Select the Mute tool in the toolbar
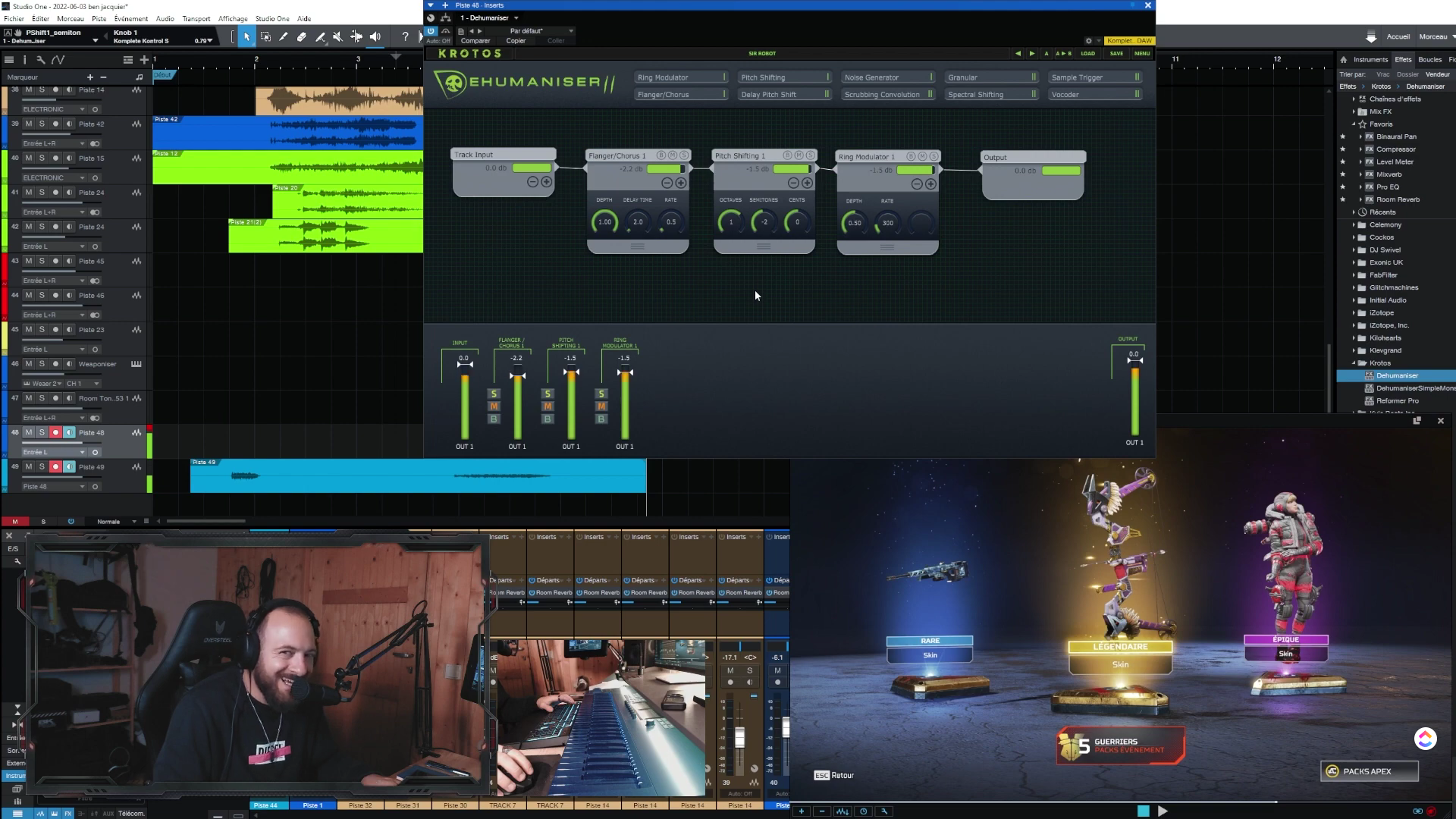The height and width of the screenshot is (819, 1456). (337, 36)
